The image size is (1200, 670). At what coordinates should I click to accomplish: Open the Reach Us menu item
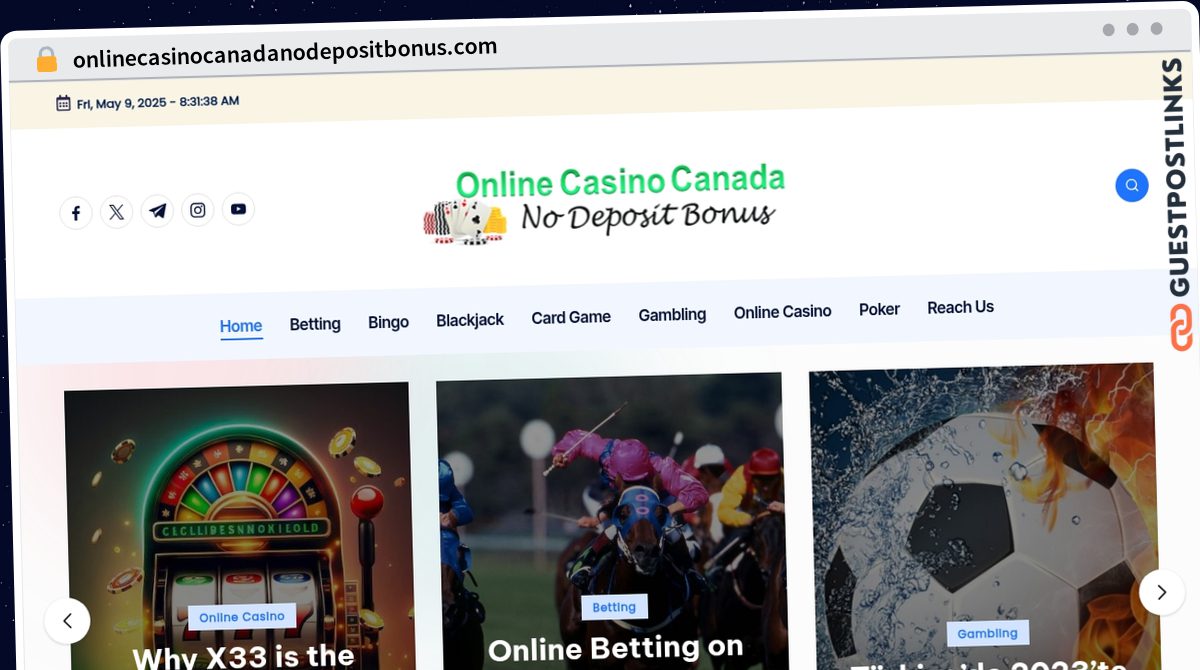coord(960,307)
